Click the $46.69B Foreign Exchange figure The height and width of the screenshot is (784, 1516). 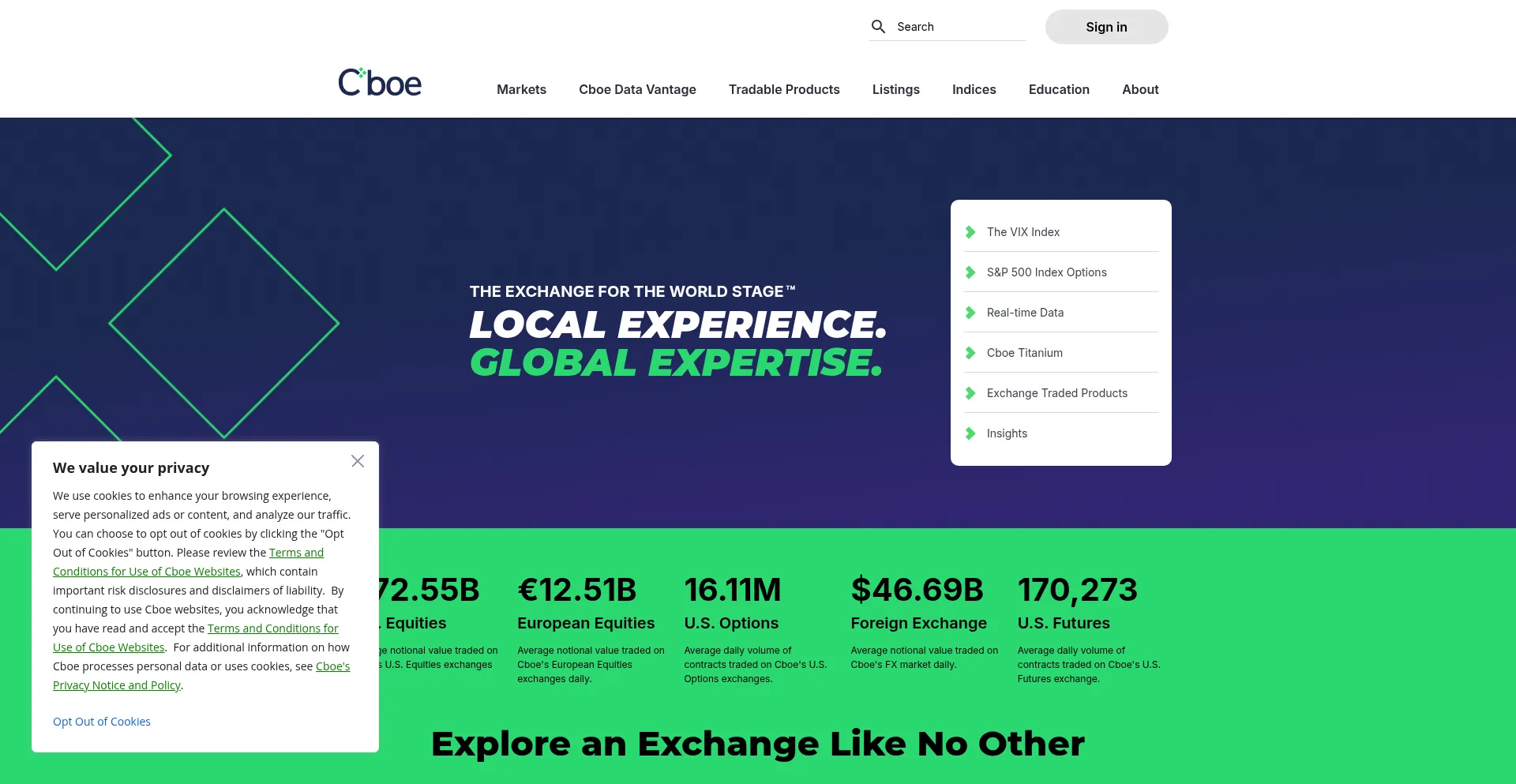[x=917, y=590]
